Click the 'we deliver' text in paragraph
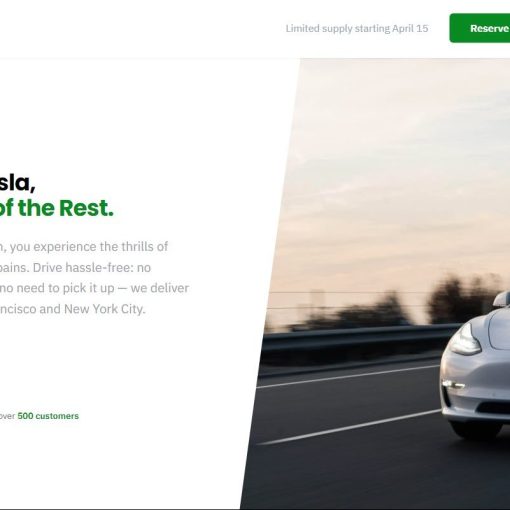Viewport: 510px width, 510px height. 160,288
